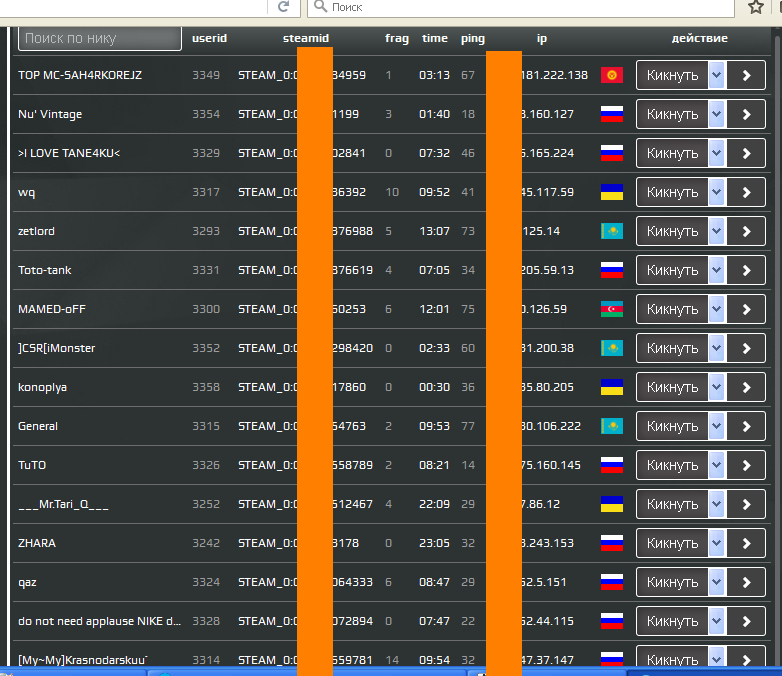Click the frag column header
Viewport: 782px width, 676px height.
397,38
